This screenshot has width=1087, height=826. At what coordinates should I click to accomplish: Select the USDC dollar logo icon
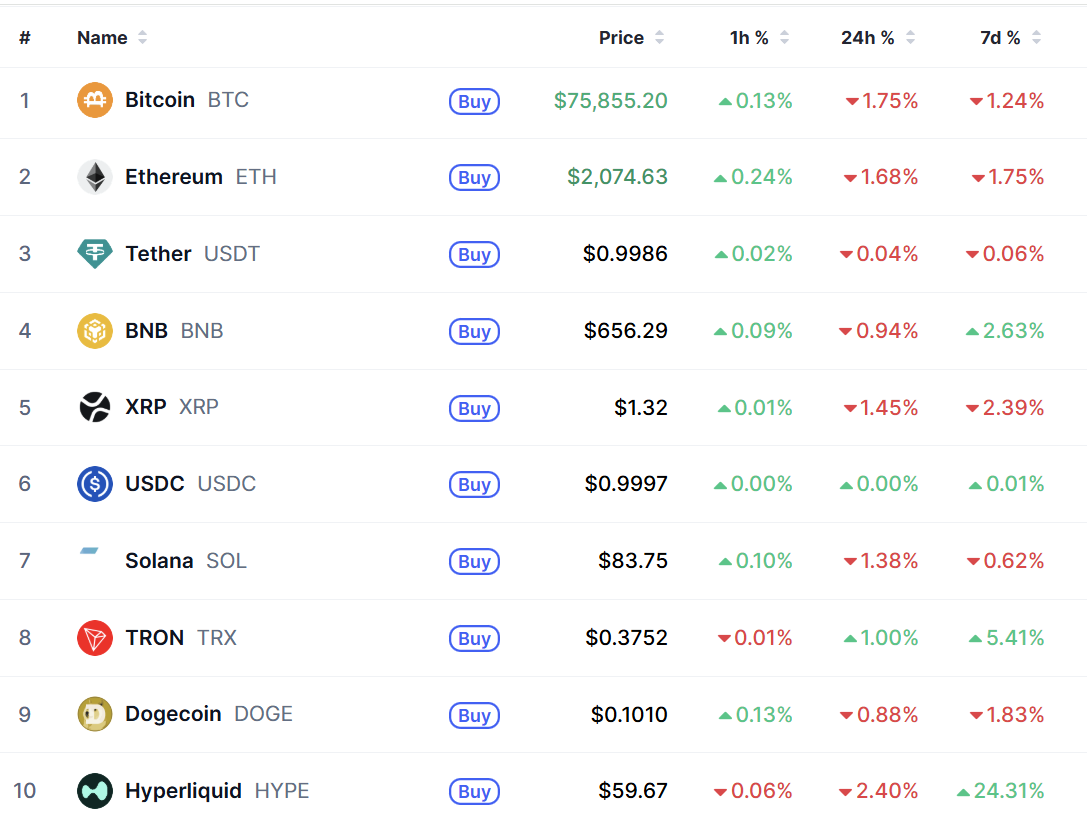[x=95, y=484]
